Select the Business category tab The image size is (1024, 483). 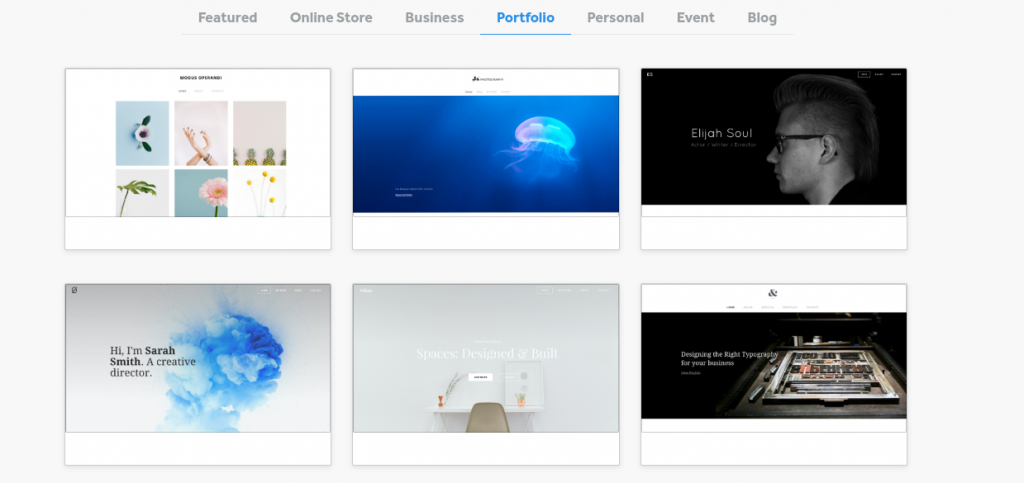434,18
